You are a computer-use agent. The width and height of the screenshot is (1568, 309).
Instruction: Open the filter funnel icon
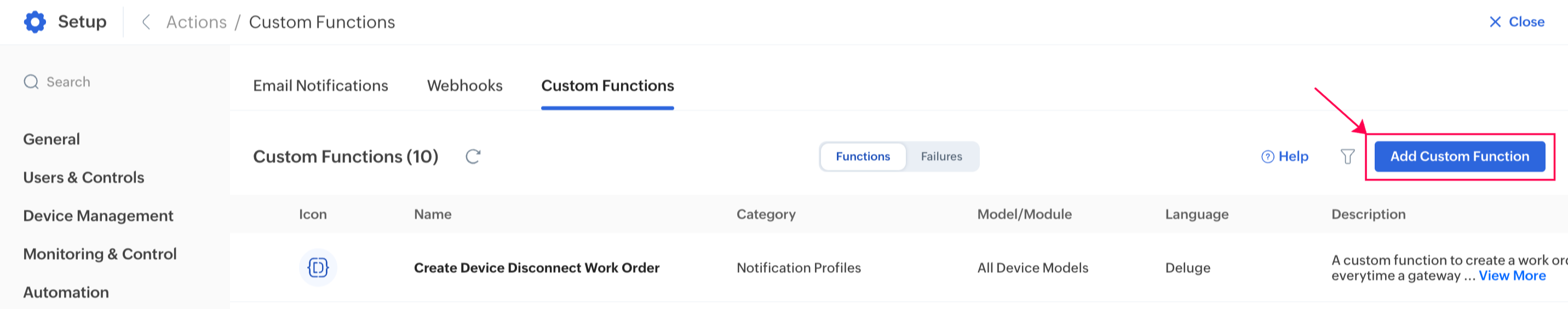(1347, 157)
